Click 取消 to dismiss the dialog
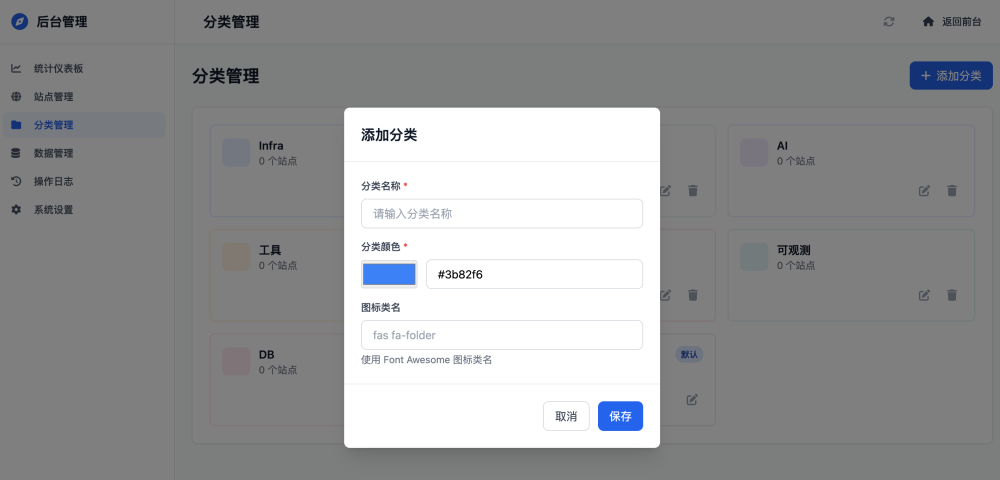Image resolution: width=1000 pixels, height=480 pixels. point(566,416)
